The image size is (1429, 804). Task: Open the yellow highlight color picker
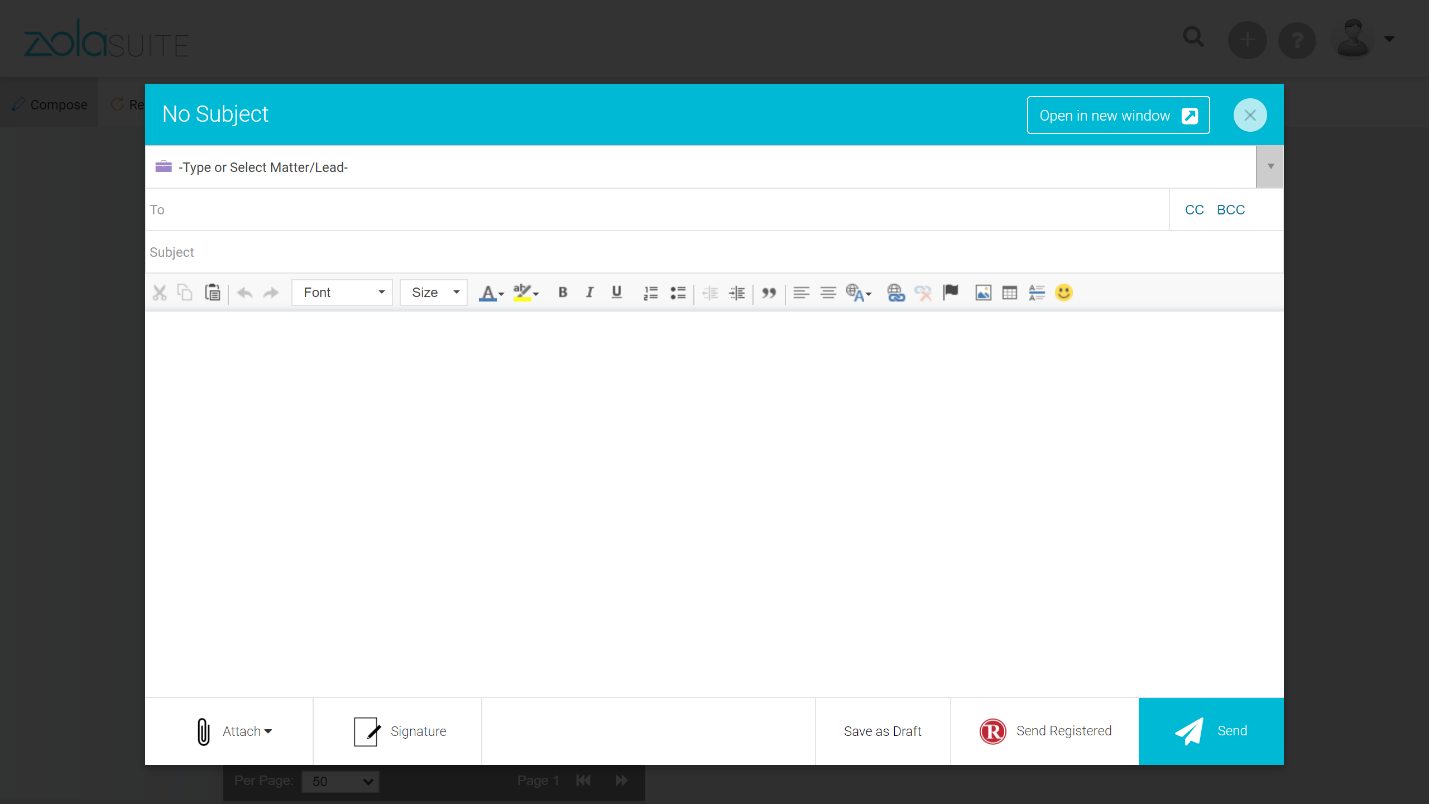coord(526,293)
